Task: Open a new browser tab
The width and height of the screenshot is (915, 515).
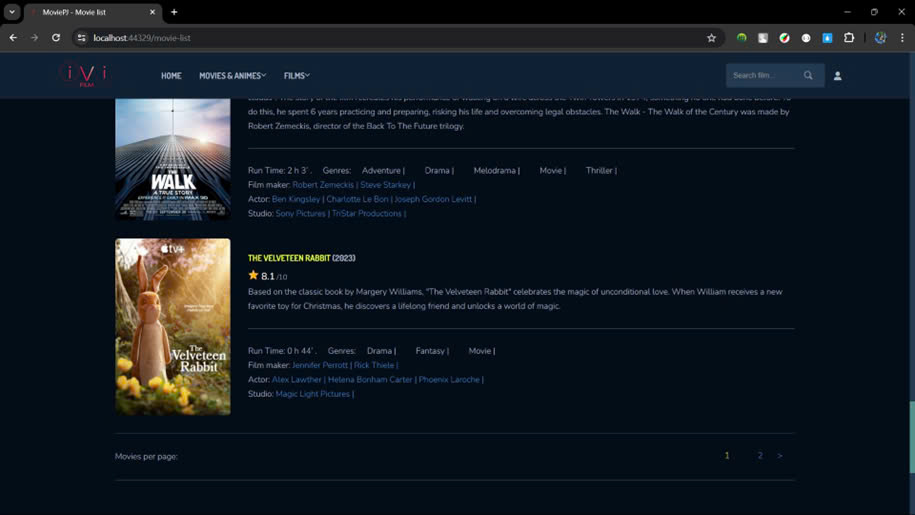Action: [174, 12]
